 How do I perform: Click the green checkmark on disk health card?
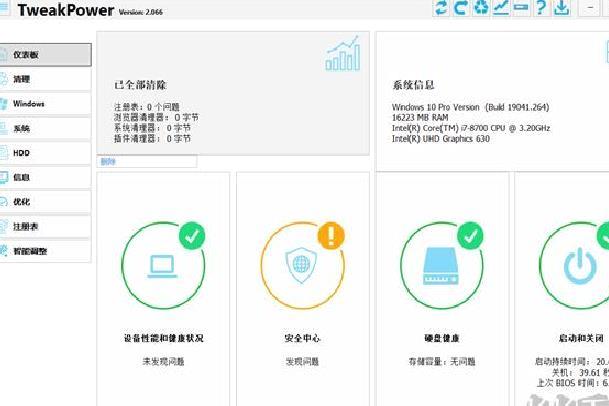tap(470, 235)
